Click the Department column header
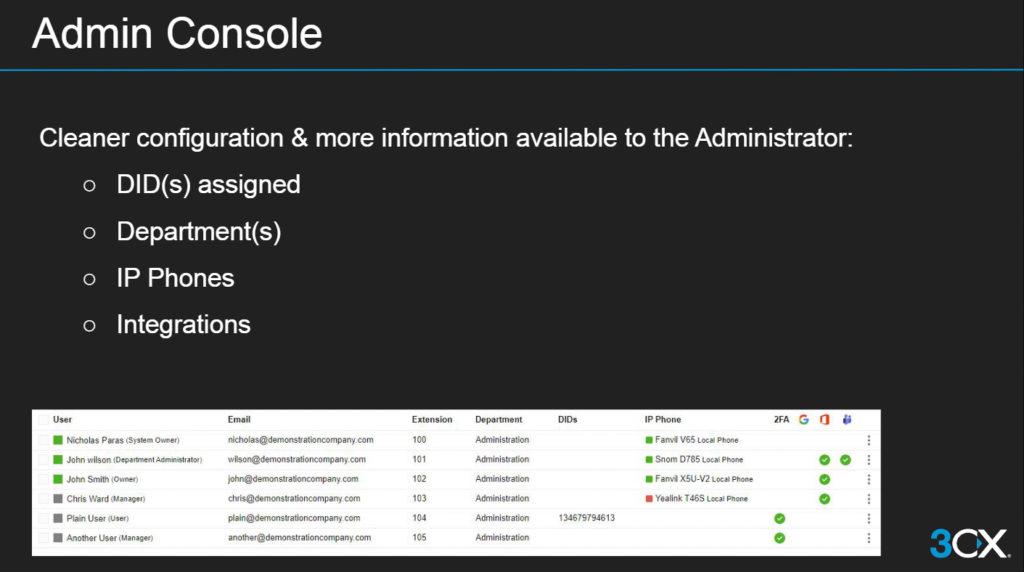Image resolution: width=1024 pixels, height=572 pixels. pyautogui.click(x=498, y=420)
